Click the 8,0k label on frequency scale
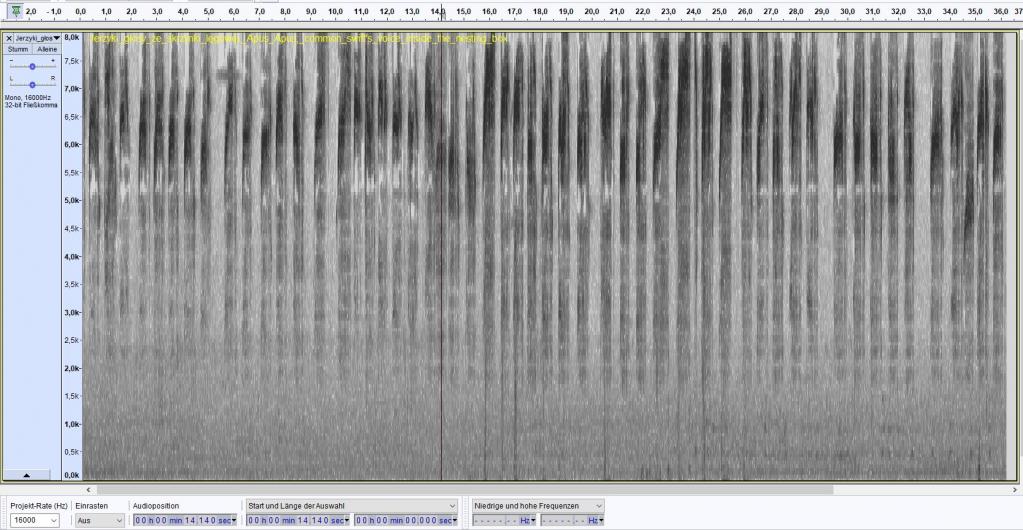 (72, 37)
